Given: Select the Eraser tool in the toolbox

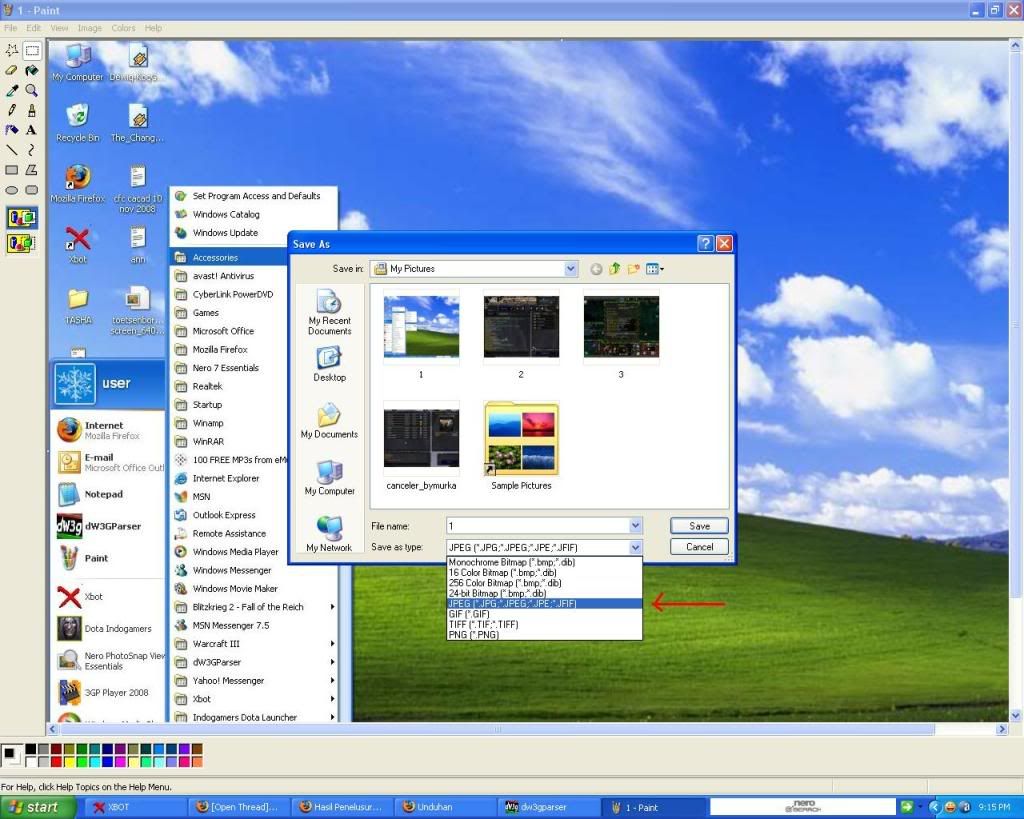Looking at the screenshot, I should pos(11,70).
